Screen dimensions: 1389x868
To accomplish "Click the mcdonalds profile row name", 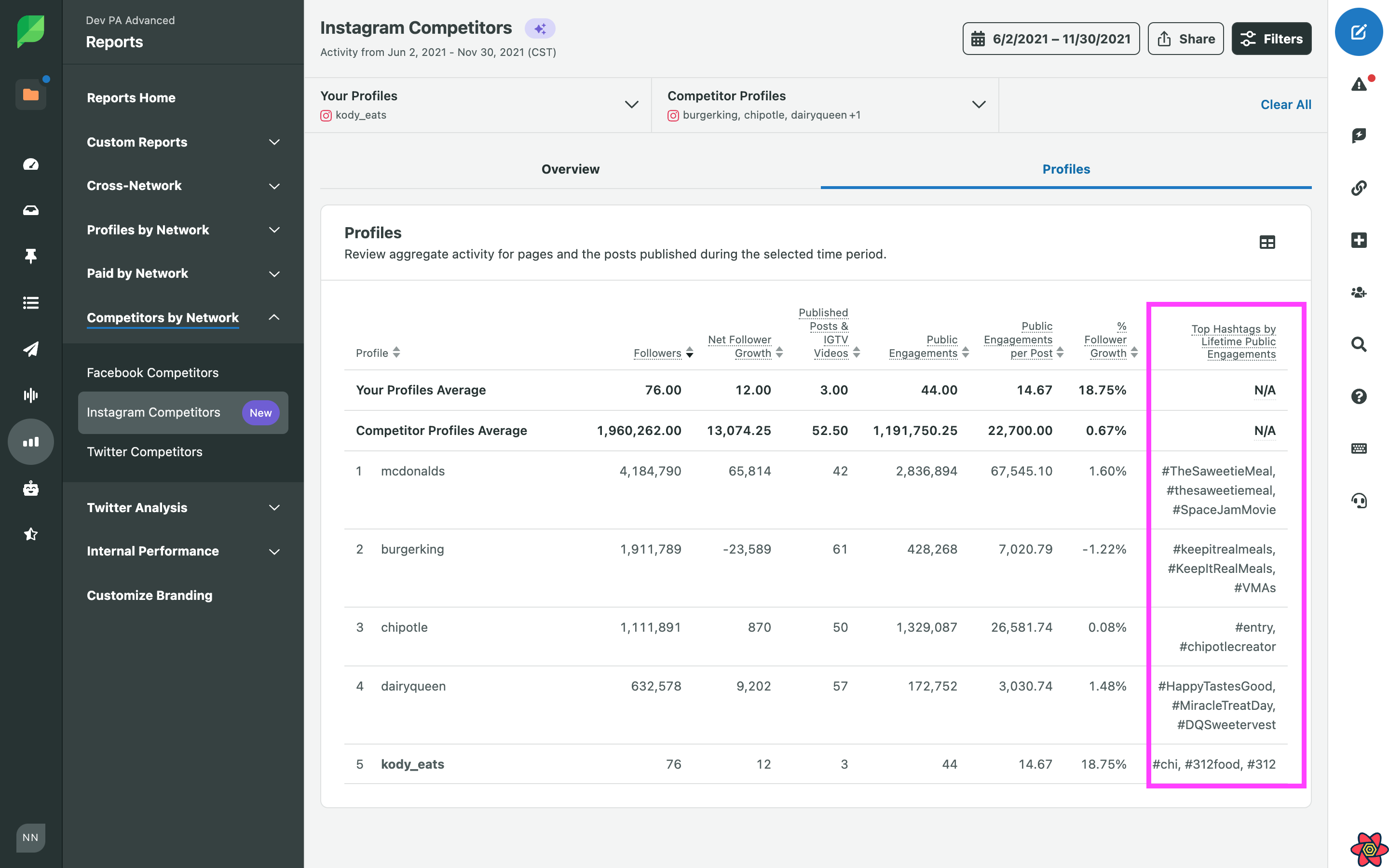I will pyautogui.click(x=413, y=471).
